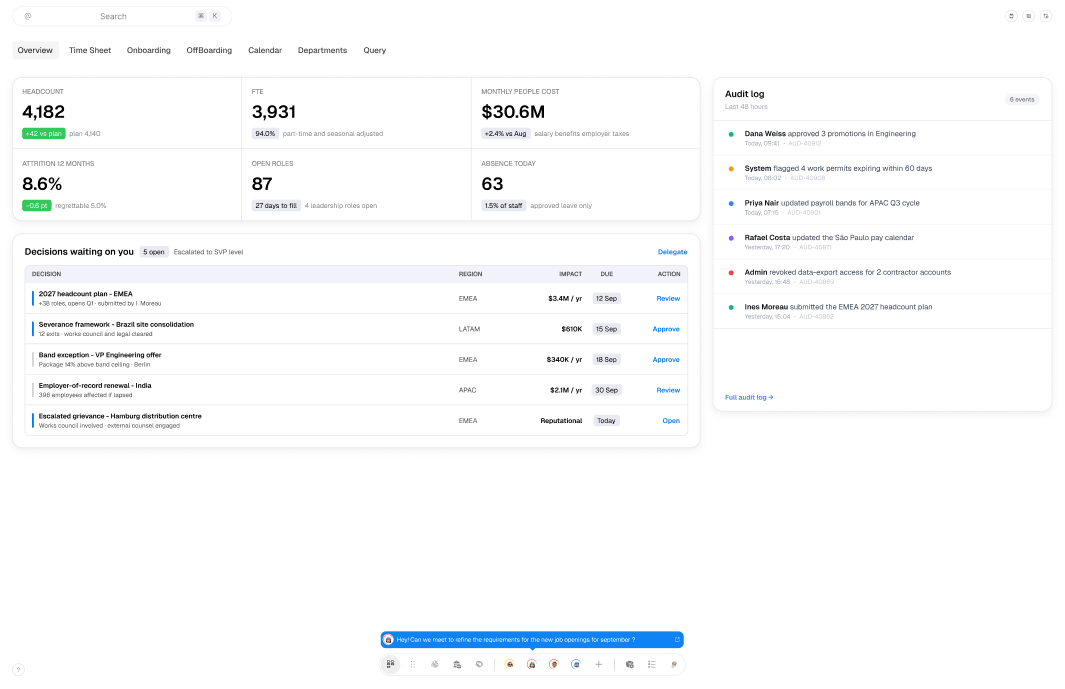Screen dimensions: 1065x689
Task: Click the tag icon in bottom dock
Action: (480, 664)
